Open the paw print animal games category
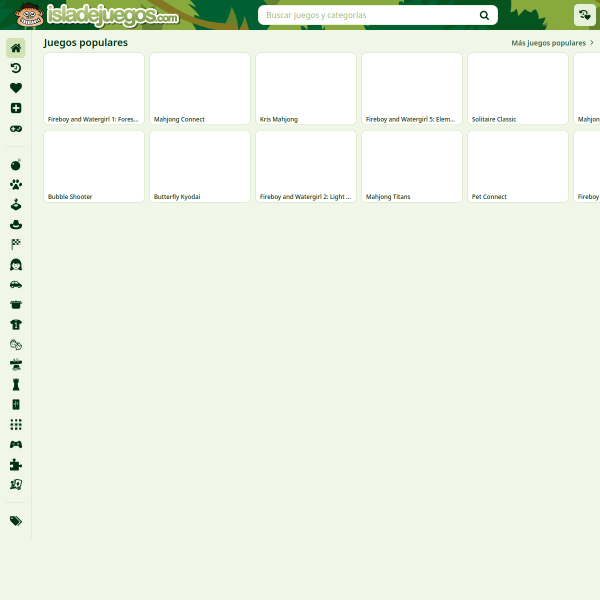 tap(16, 185)
